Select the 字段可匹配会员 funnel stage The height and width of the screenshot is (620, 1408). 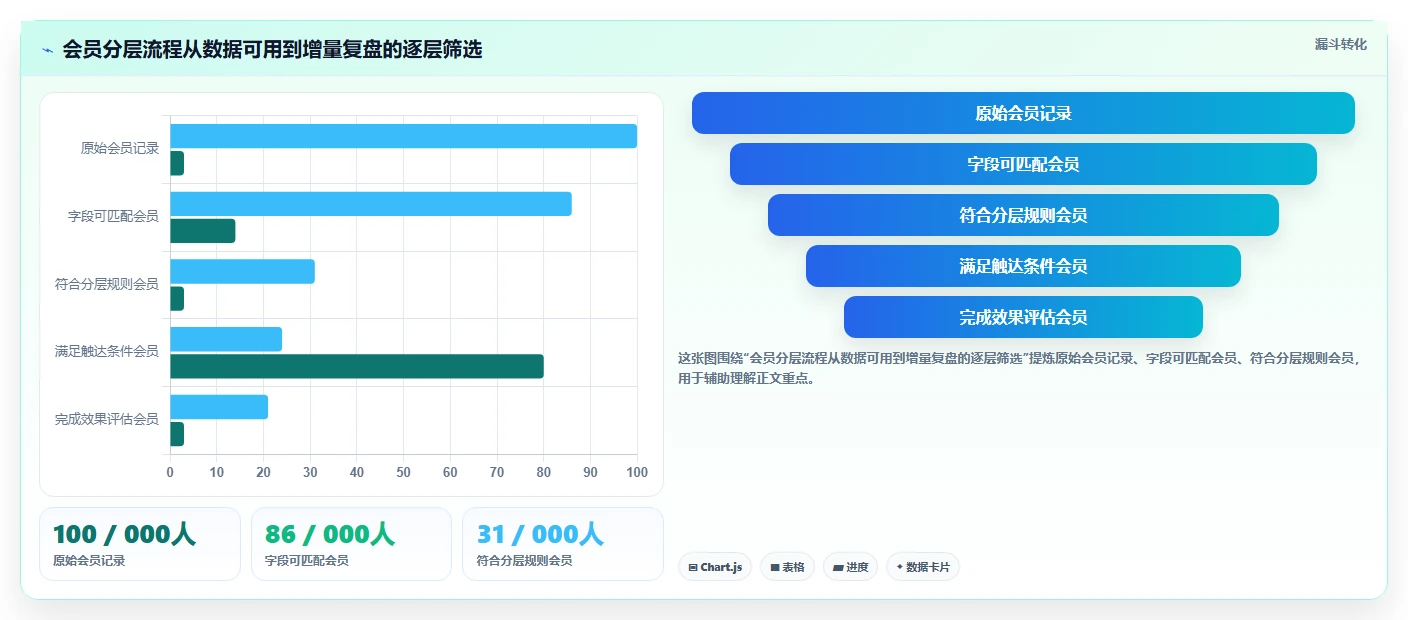pyautogui.click(x=1023, y=164)
